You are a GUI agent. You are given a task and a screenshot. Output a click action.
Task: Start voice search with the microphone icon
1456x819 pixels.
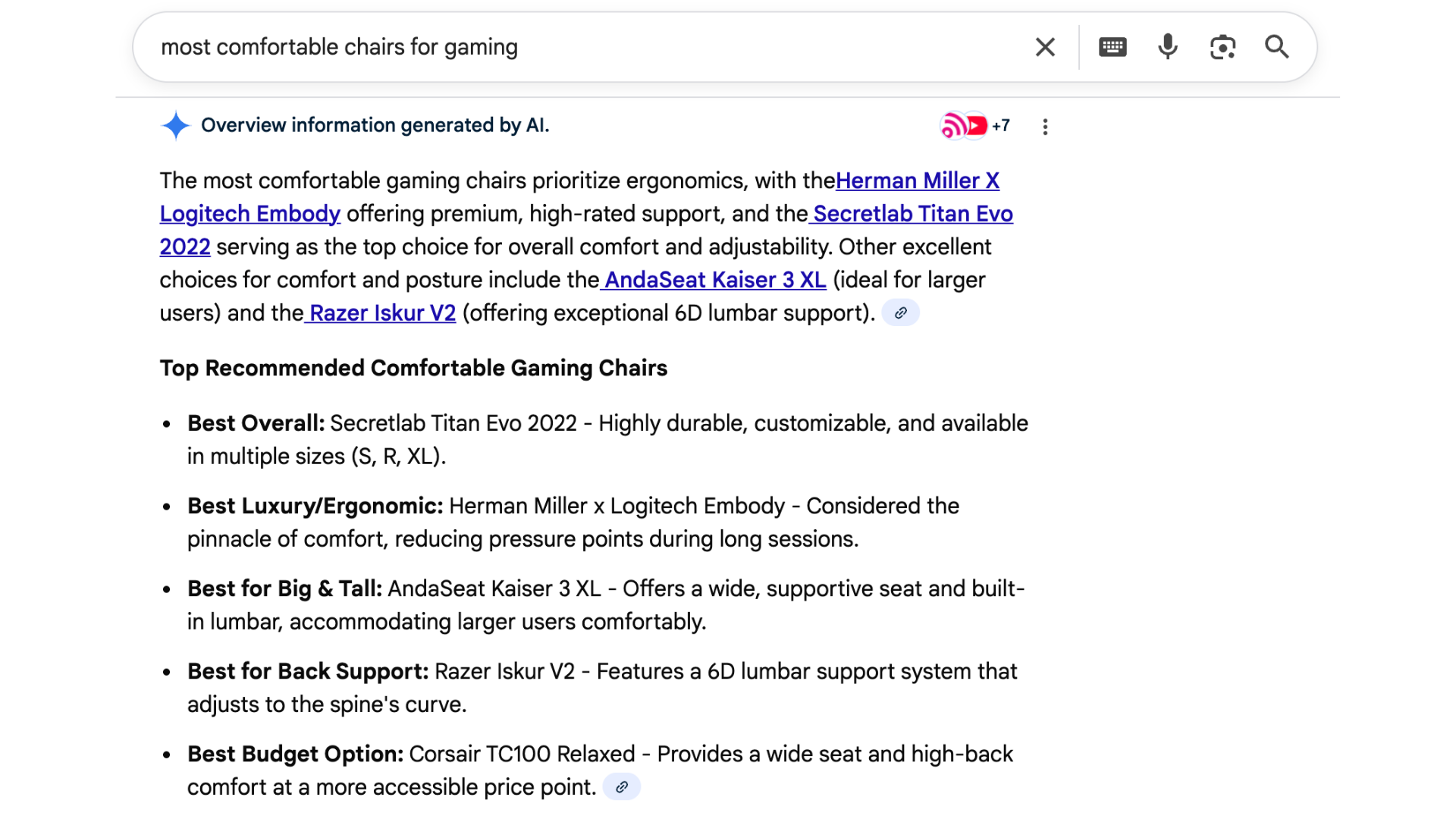tap(1168, 47)
